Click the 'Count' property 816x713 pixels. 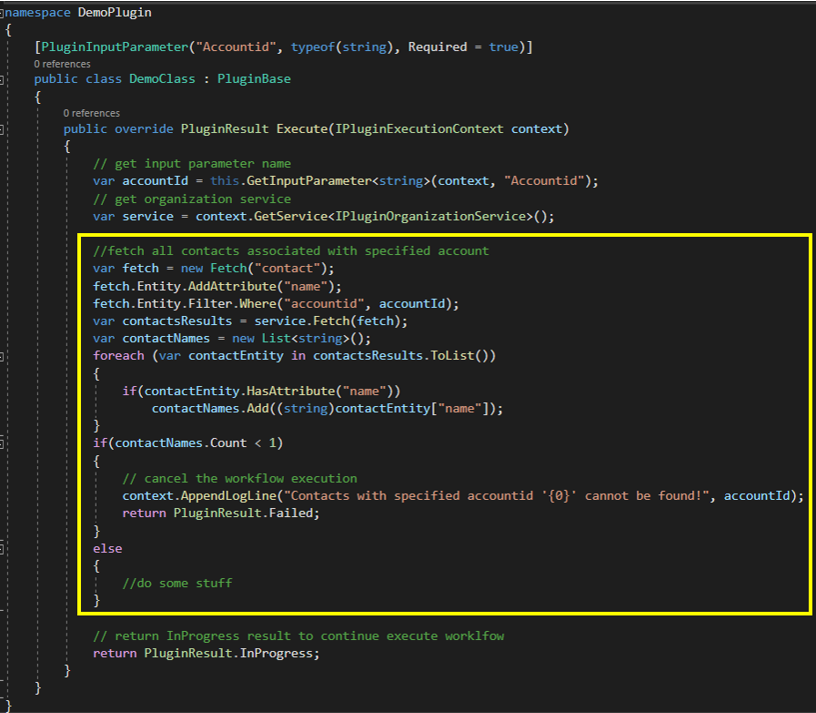pos(228,443)
